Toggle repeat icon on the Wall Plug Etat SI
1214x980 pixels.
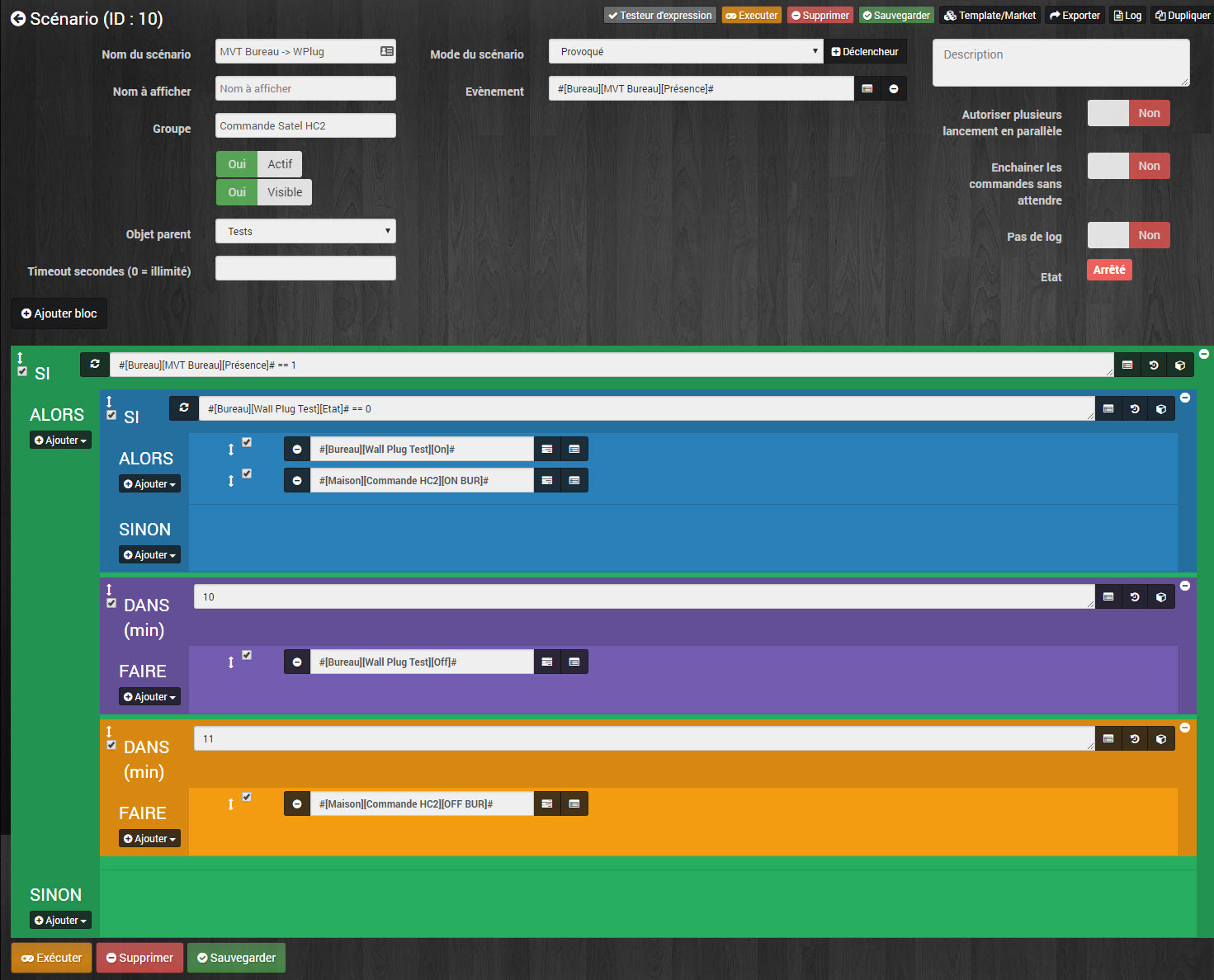coord(184,408)
